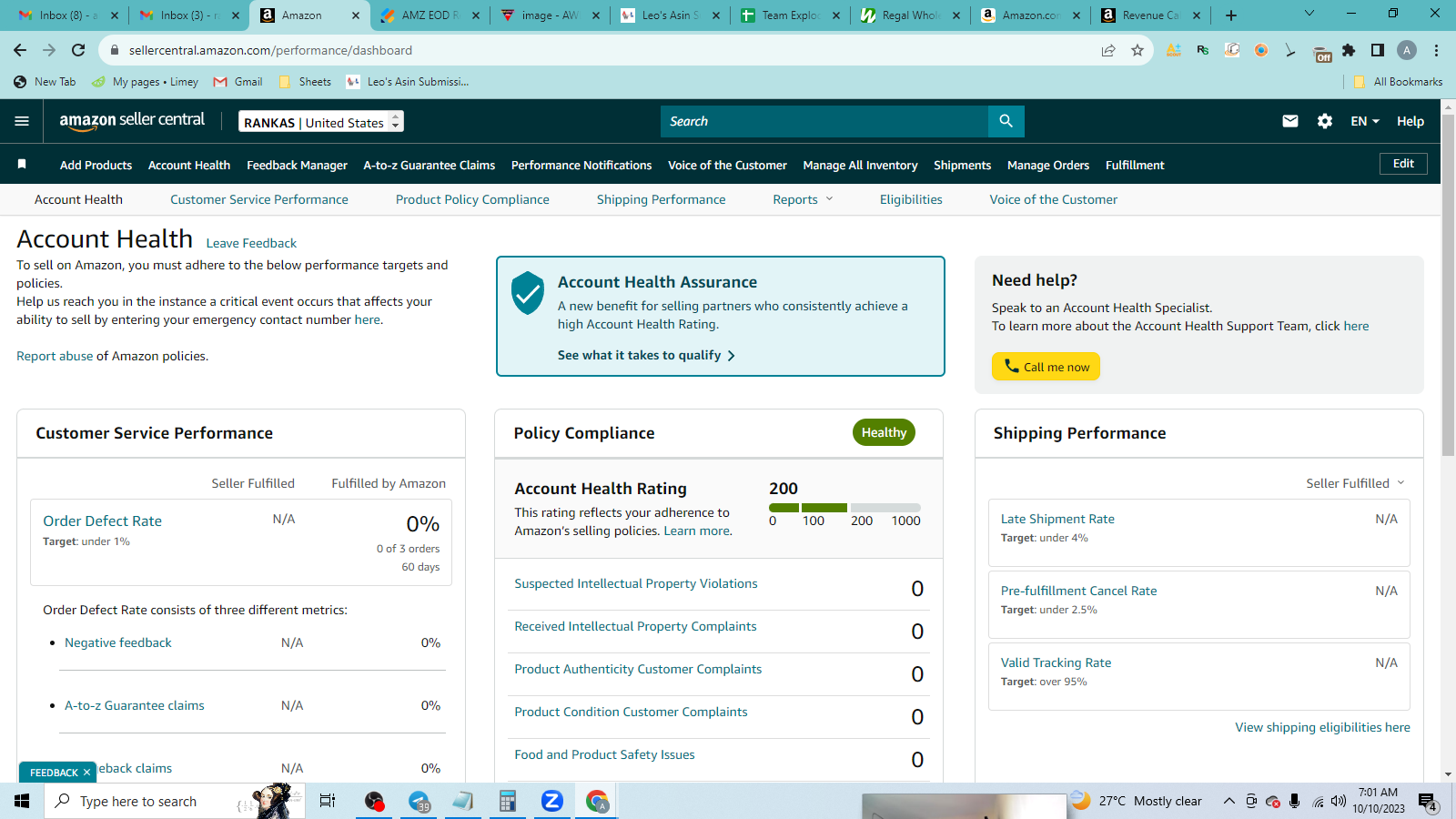Click the Account Health Rating progress bar
The height and width of the screenshot is (819, 1456).
coord(844,508)
